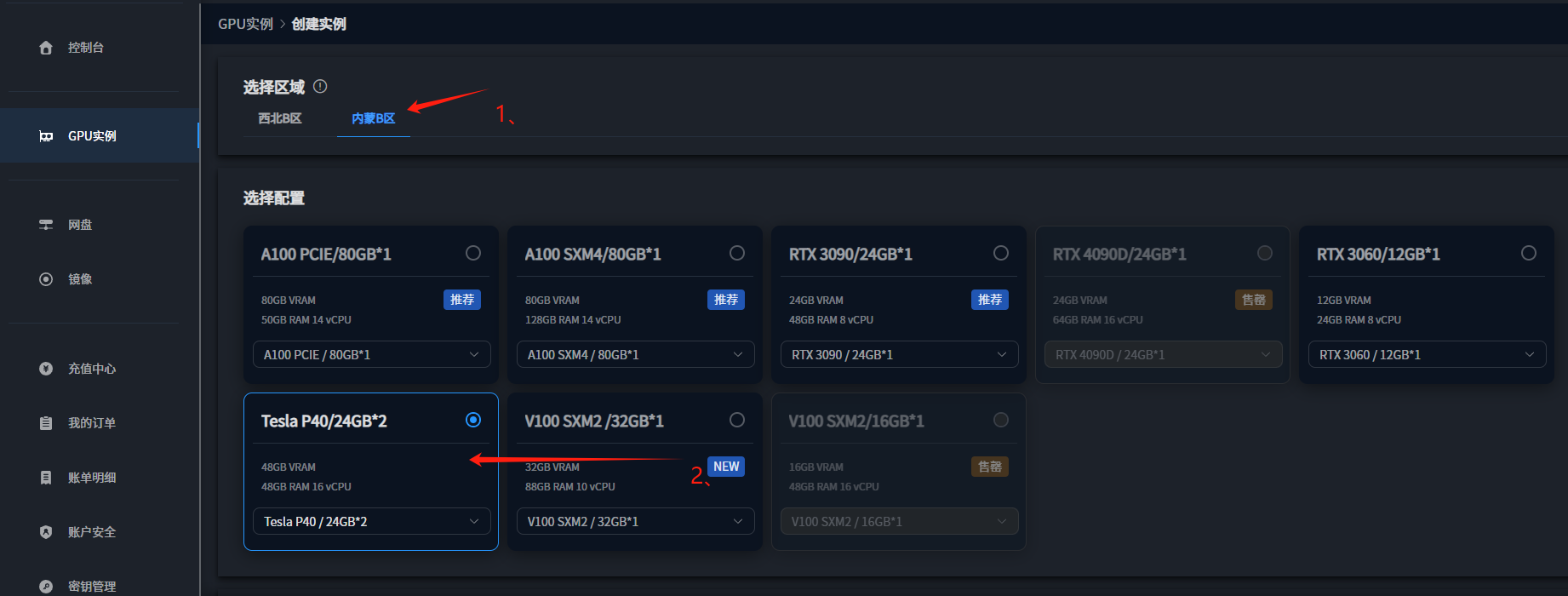Click the home icon next to 控制台
The height and width of the screenshot is (596, 1568).
coord(46,48)
